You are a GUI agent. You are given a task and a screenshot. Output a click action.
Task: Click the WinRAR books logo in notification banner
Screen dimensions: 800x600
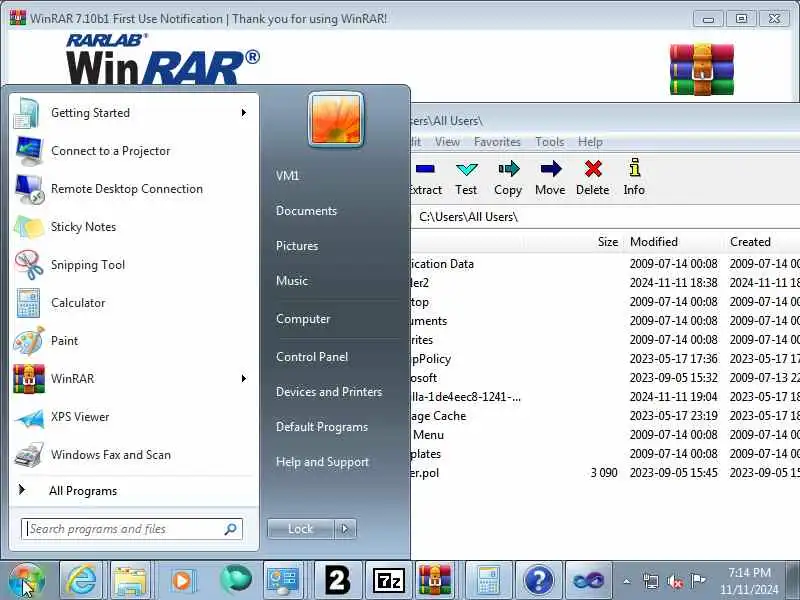click(x=702, y=69)
